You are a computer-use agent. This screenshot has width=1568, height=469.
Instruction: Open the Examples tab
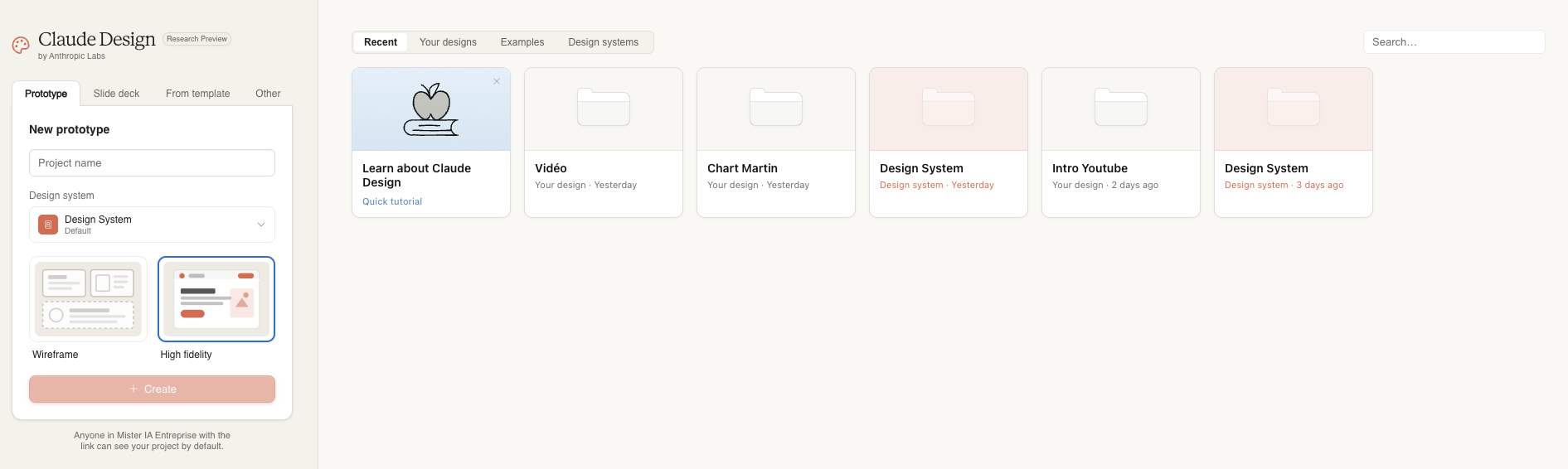click(522, 42)
